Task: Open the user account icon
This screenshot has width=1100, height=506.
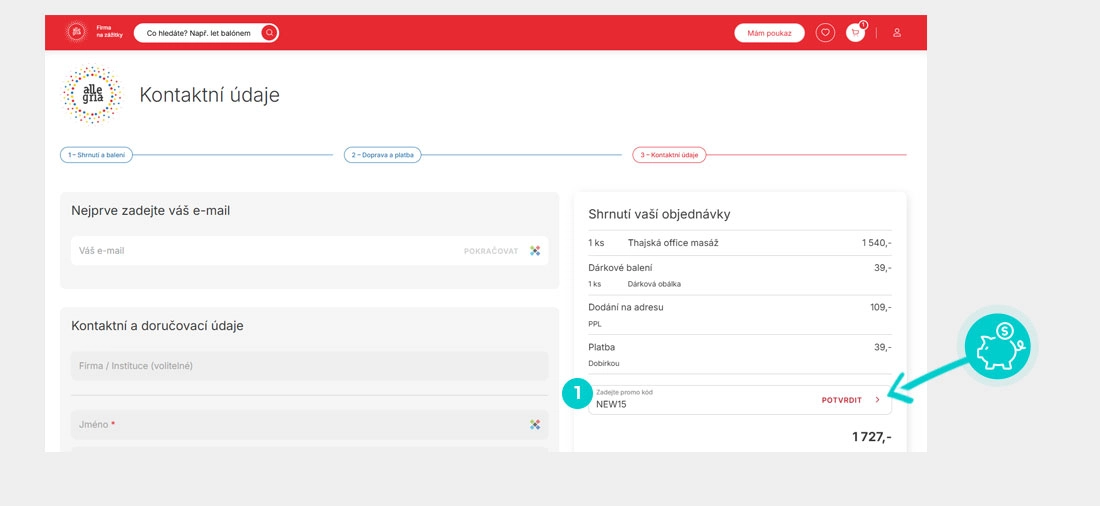Action: [x=897, y=33]
